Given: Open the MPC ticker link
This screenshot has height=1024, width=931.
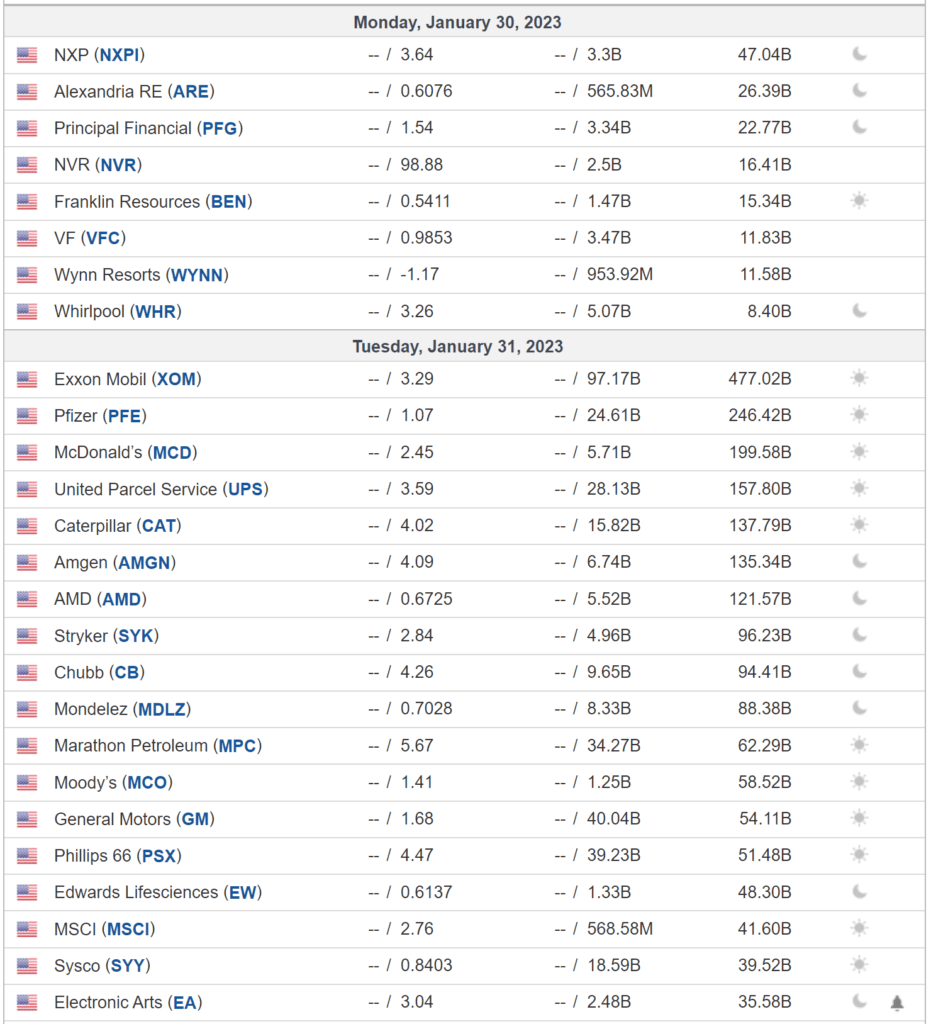Looking at the screenshot, I should tap(238, 745).
